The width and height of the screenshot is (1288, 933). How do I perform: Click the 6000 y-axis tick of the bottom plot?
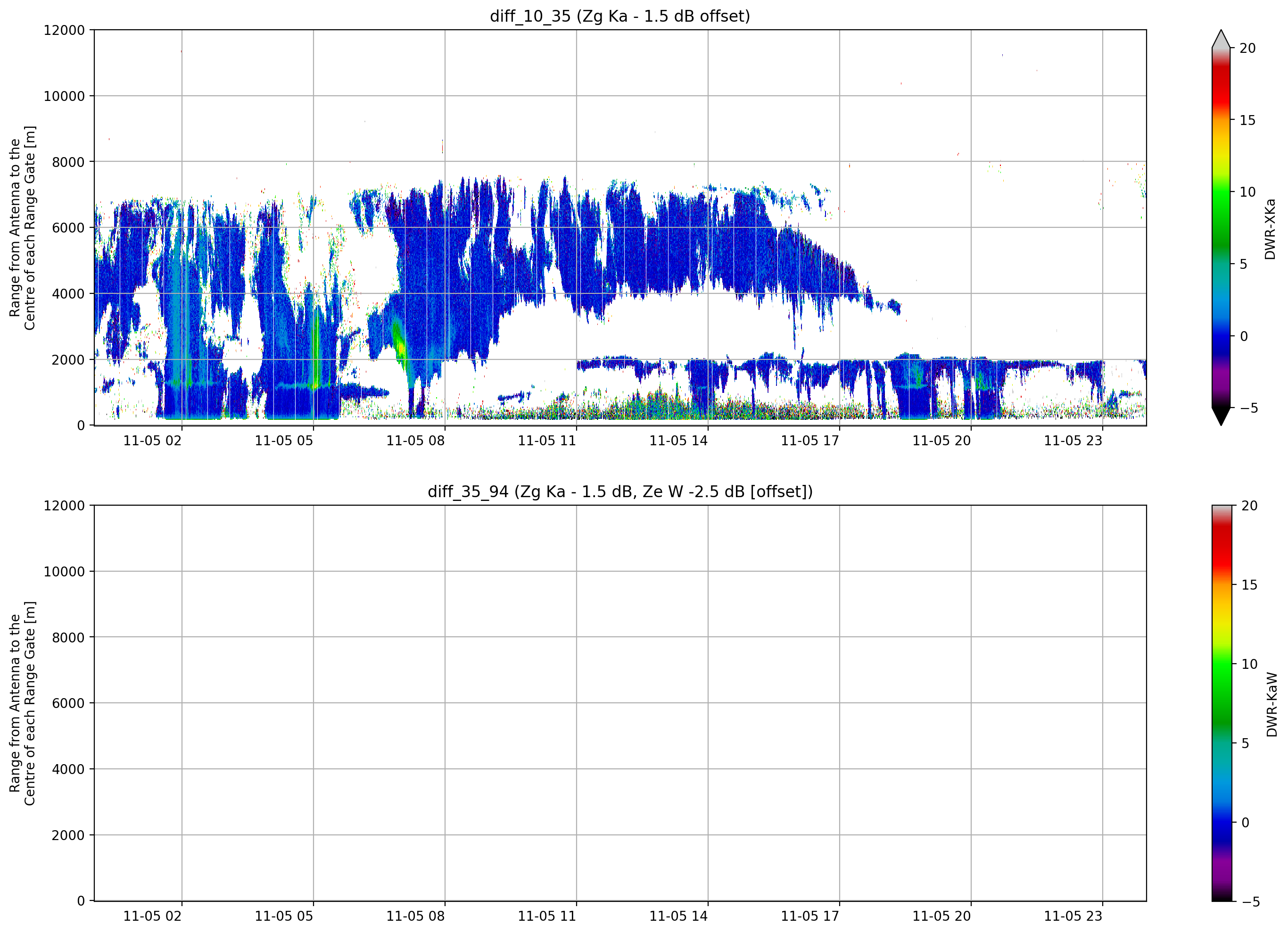(68, 703)
